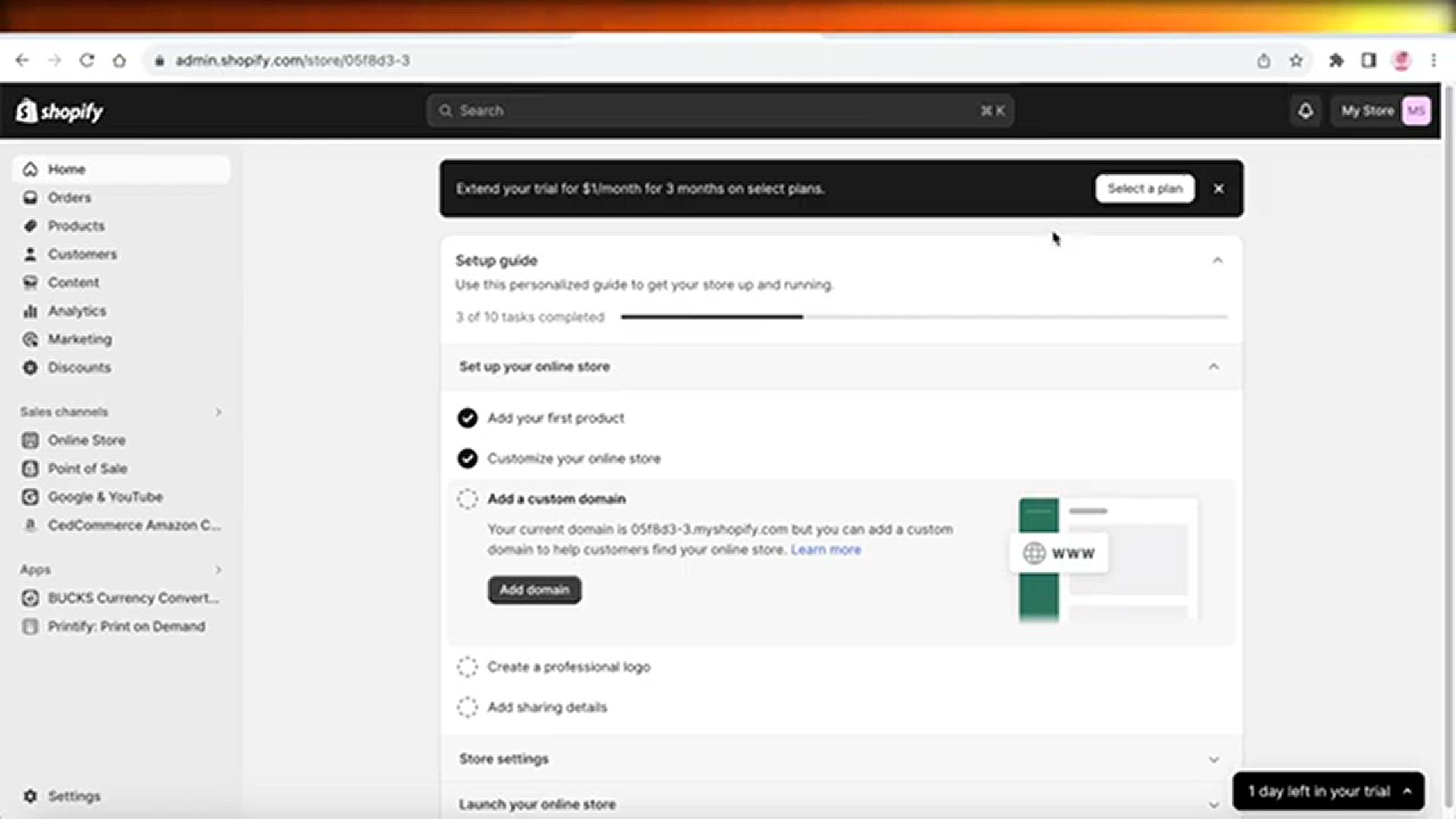Open the notifications bell
The height and width of the screenshot is (819, 1456).
[x=1305, y=111]
